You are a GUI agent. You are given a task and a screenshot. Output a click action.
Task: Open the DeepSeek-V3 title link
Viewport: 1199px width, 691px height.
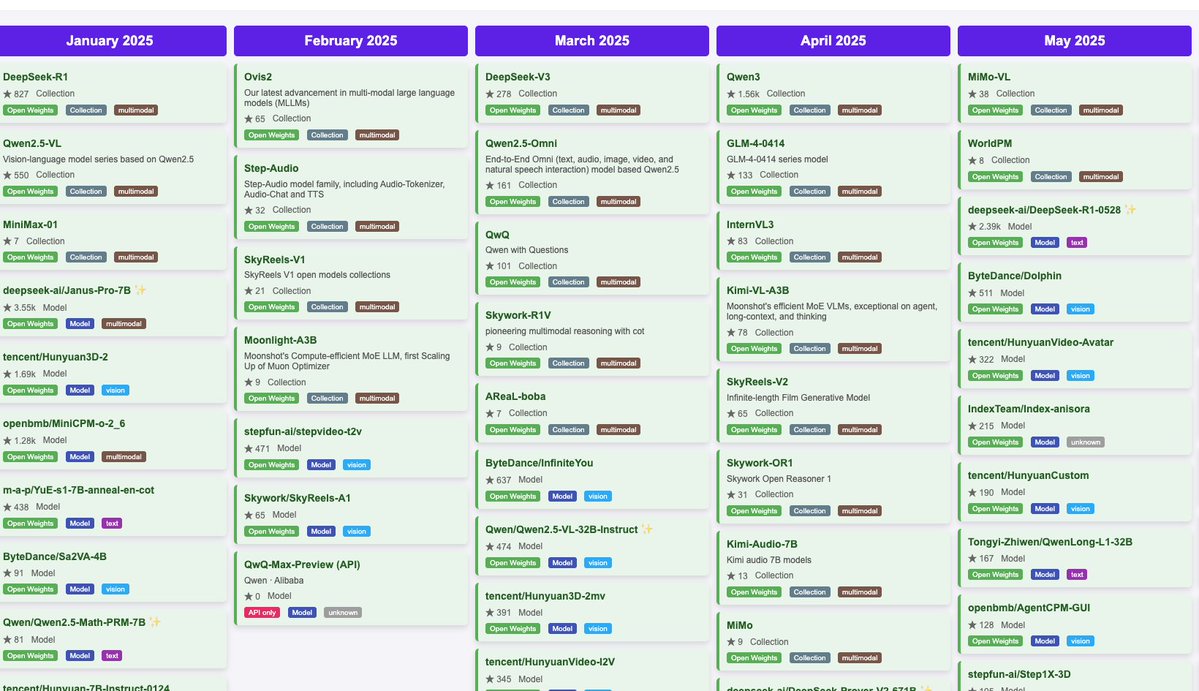tap(517, 77)
